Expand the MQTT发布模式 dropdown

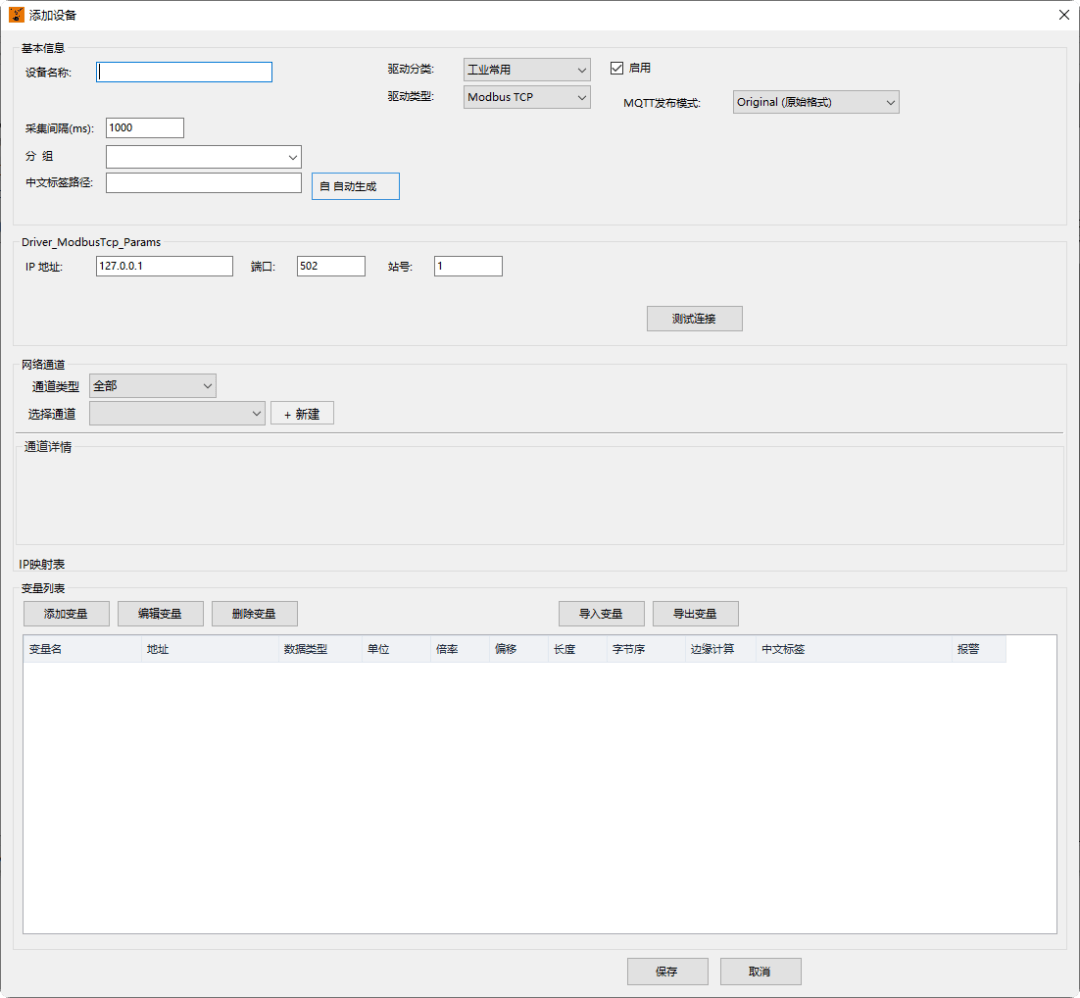click(816, 102)
